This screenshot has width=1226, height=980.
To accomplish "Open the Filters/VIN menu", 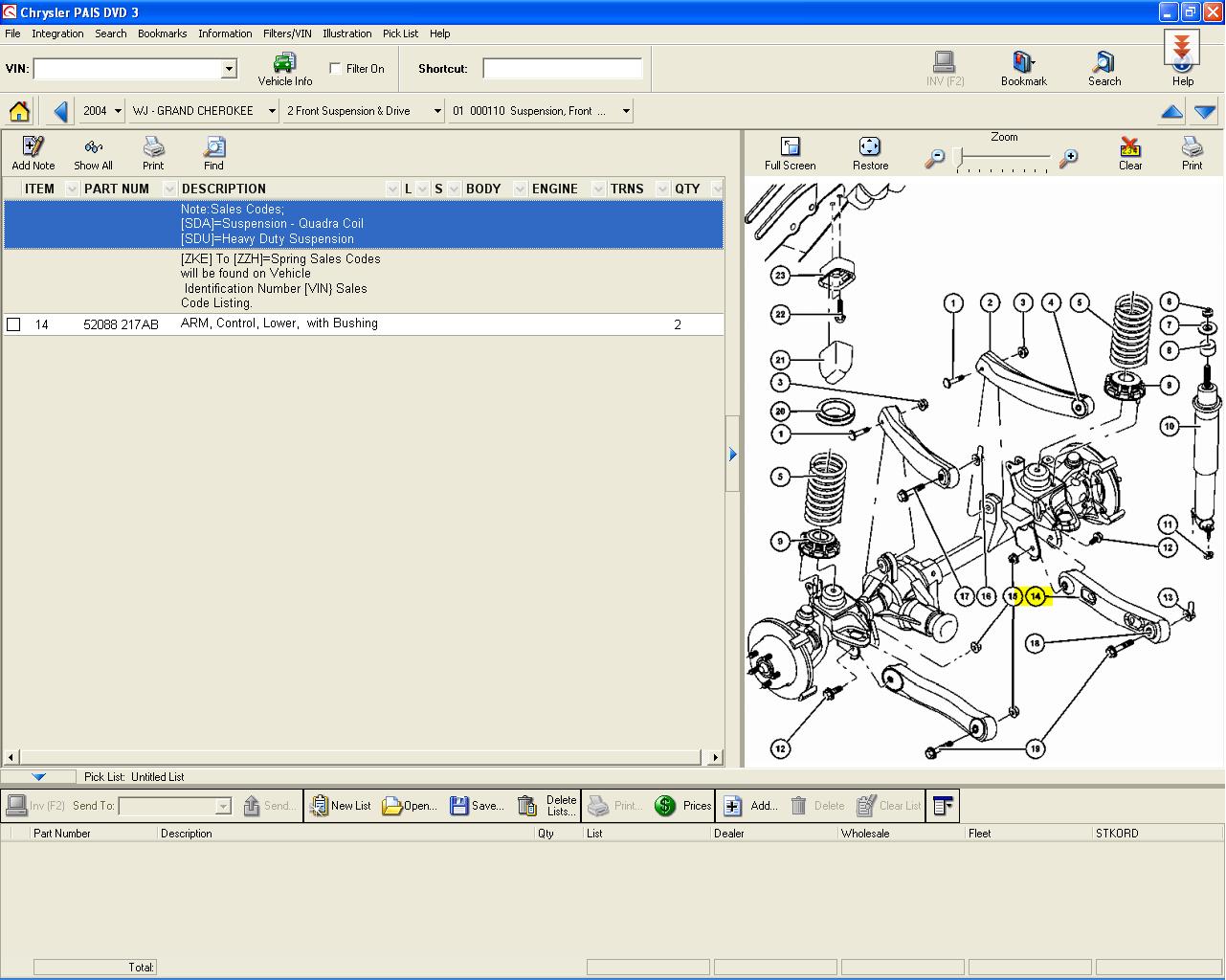I will point(287,33).
